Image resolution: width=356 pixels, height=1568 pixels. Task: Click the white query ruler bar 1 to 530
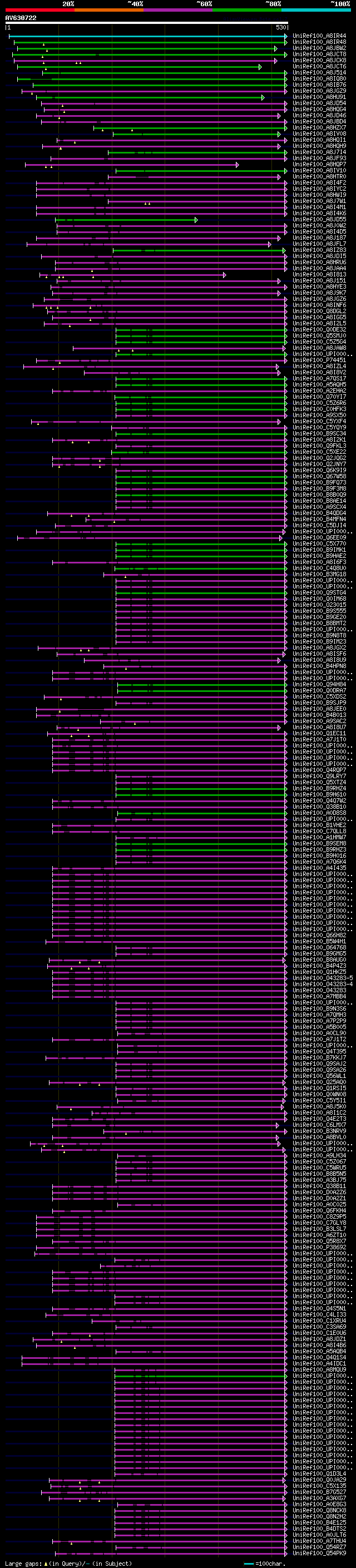147,23
